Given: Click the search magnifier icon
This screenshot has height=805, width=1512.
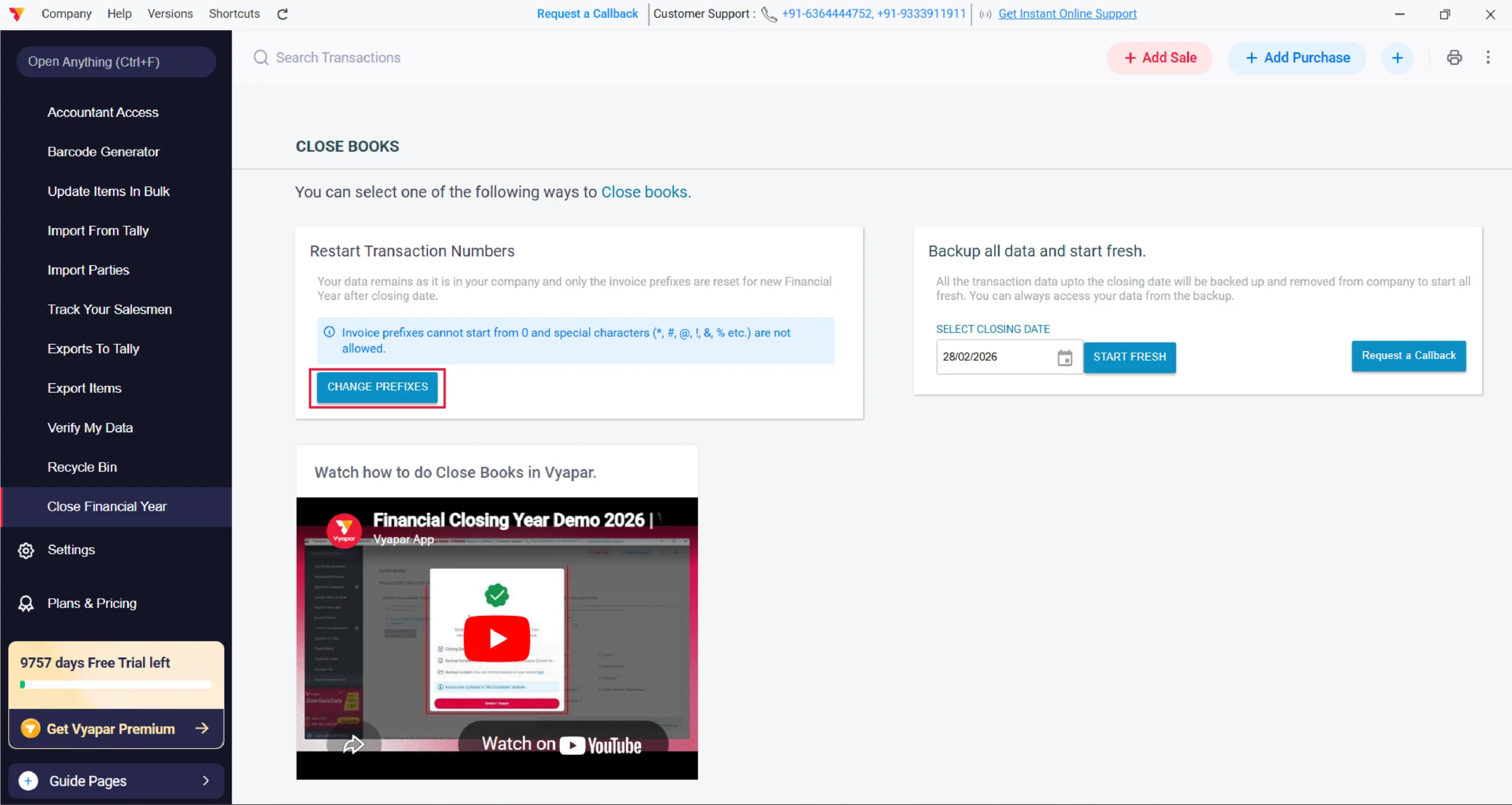Looking at the screenshot, I should point(261,57).
